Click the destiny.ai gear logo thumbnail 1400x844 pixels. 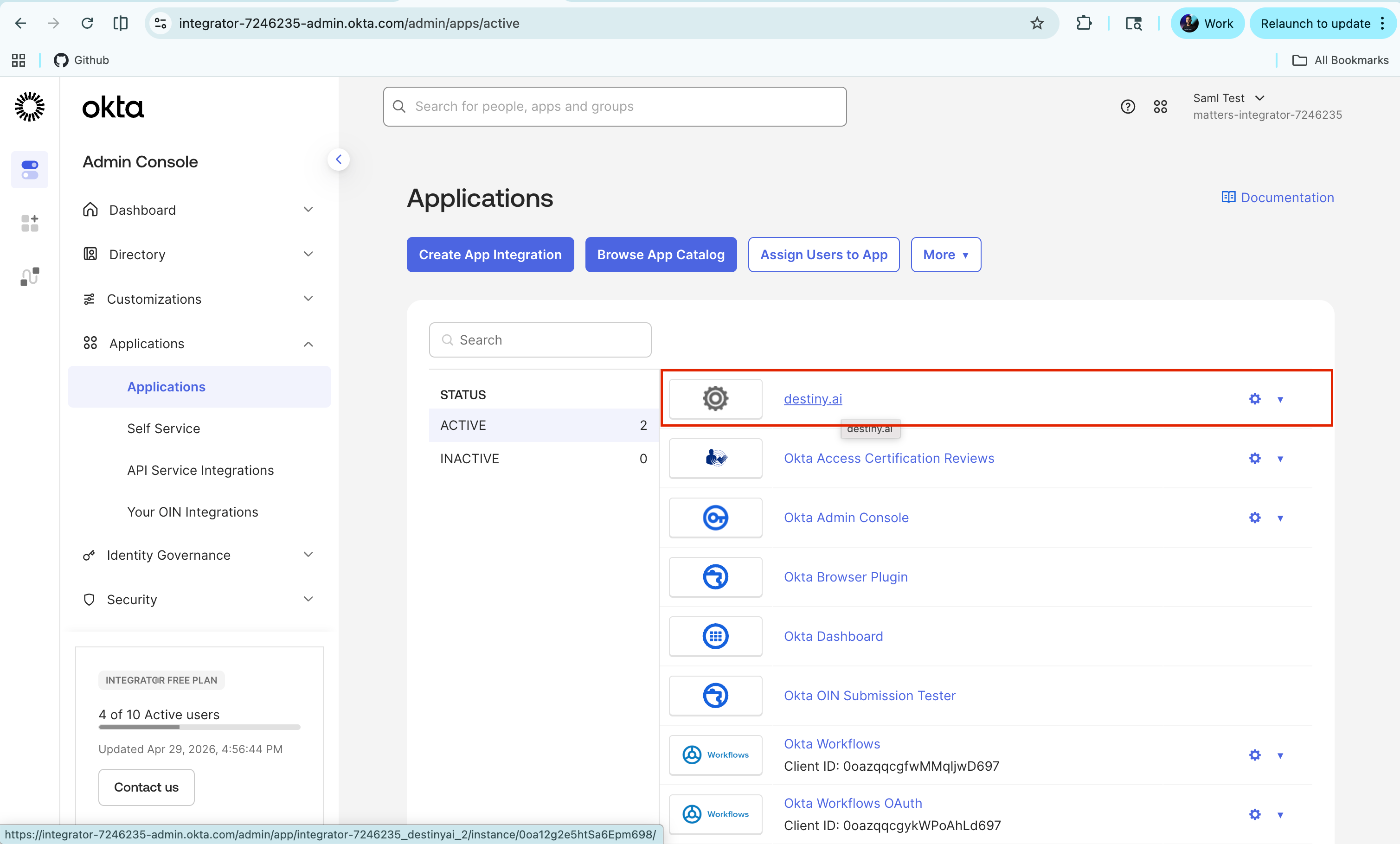715,399
